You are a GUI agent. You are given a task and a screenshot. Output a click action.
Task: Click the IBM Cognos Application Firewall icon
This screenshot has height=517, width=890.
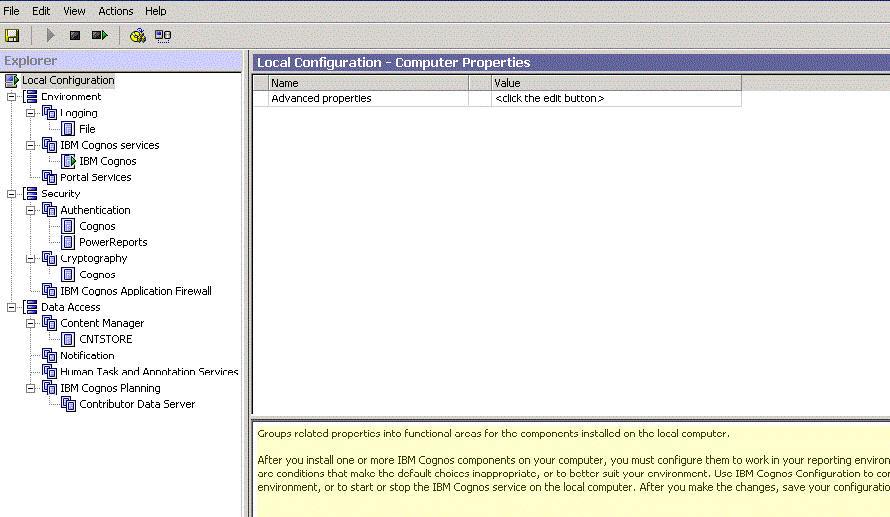click(49, 291)
